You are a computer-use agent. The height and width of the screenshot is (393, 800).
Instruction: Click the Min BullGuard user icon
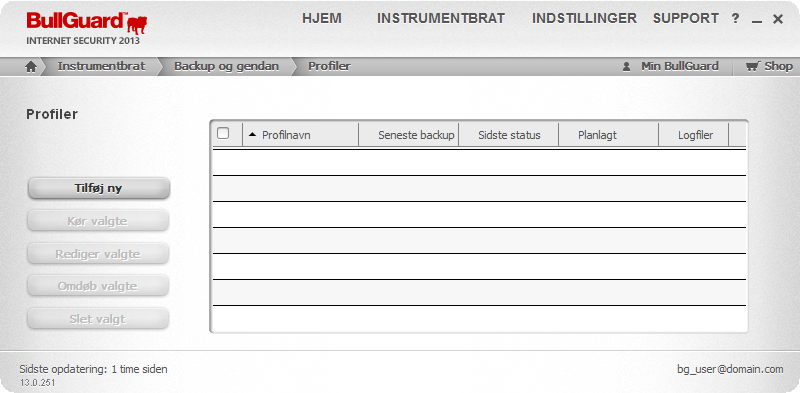tap(627, 67)
